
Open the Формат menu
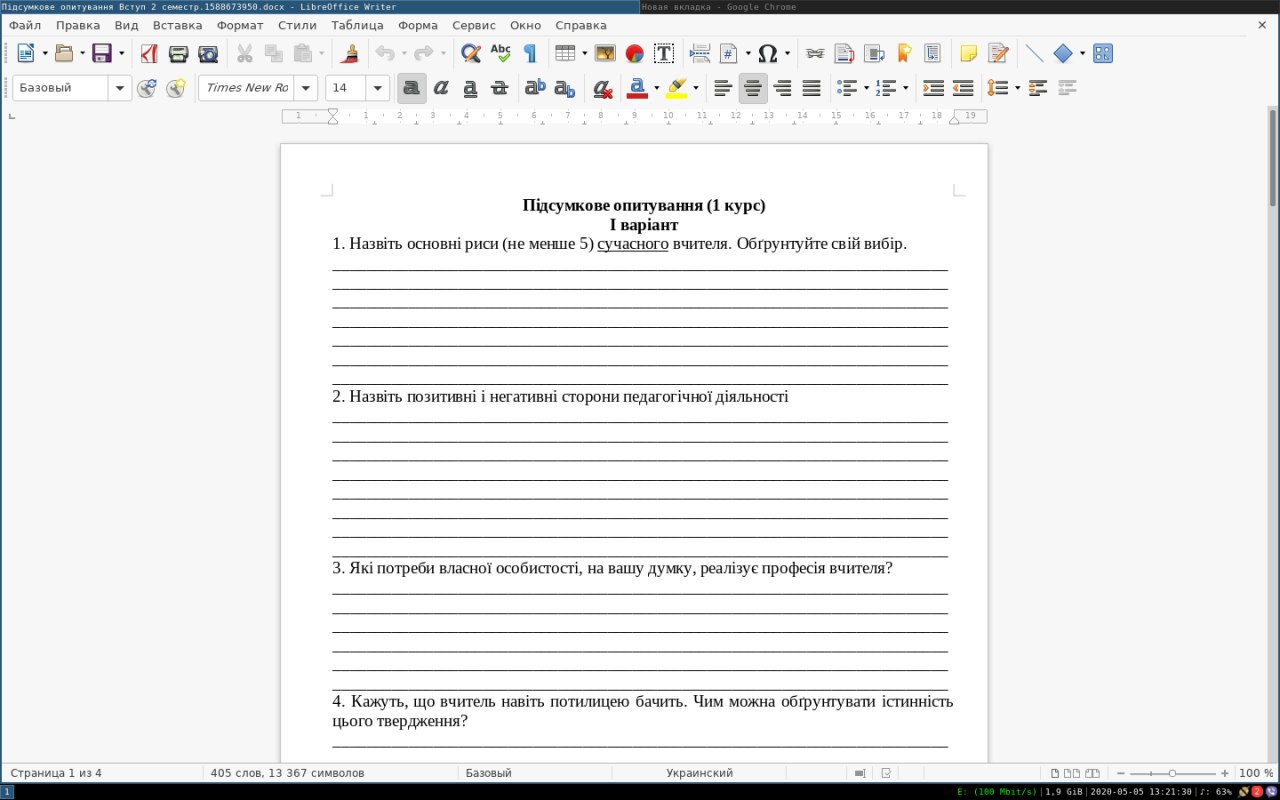tap(240, 25)
